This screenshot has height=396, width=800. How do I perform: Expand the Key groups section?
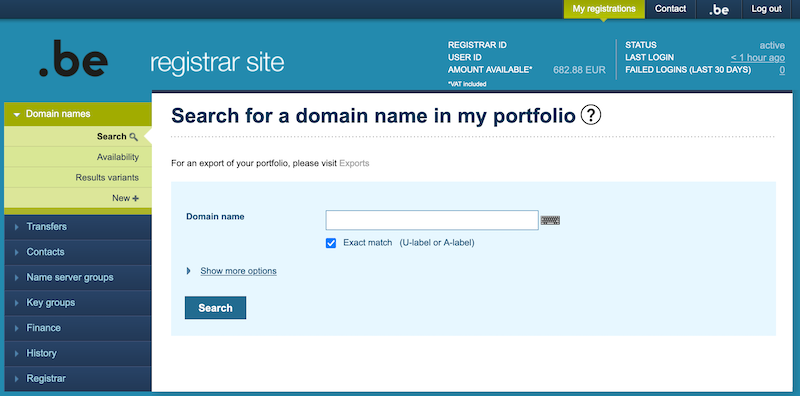(x=78, y=303)
